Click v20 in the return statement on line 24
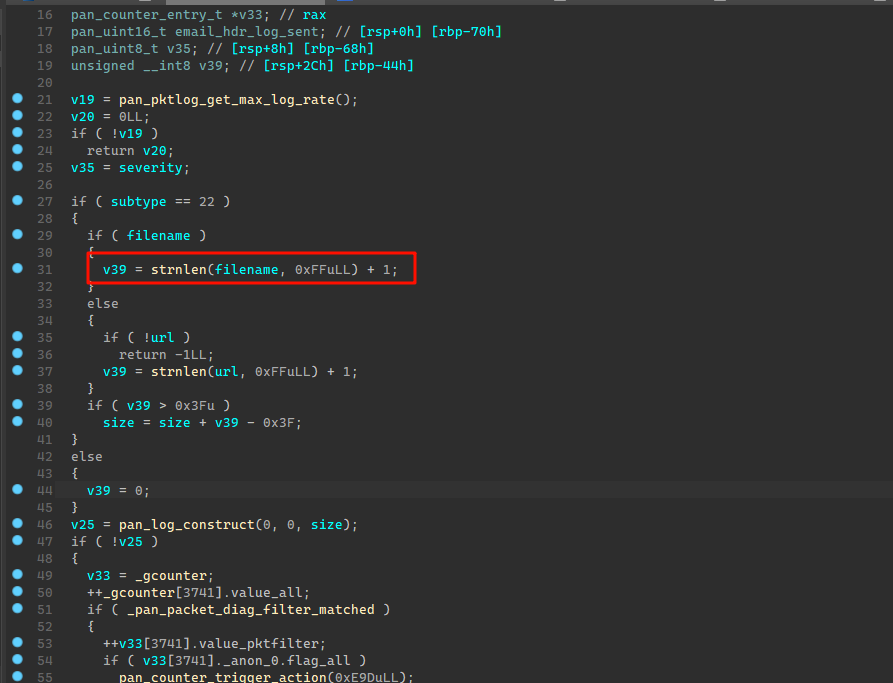The height and width of the screenshot is (683, 893). pyautogui.click(x=154, y=151)
